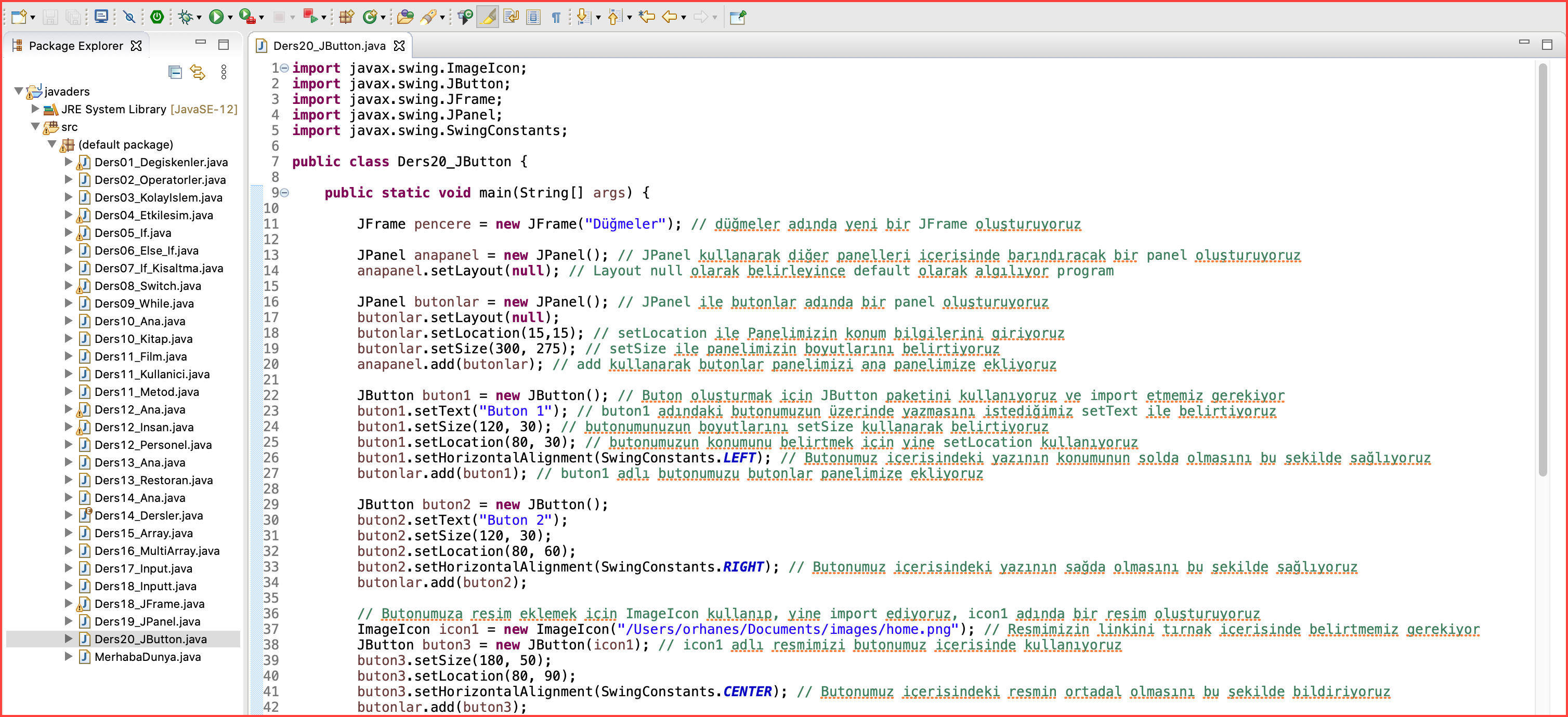Image resolution: width=1568 pixels, height=717 pixels.
Task: Click the Skip All Breakpoints icon
Action: pyautogui.click(x=129, y=17)
